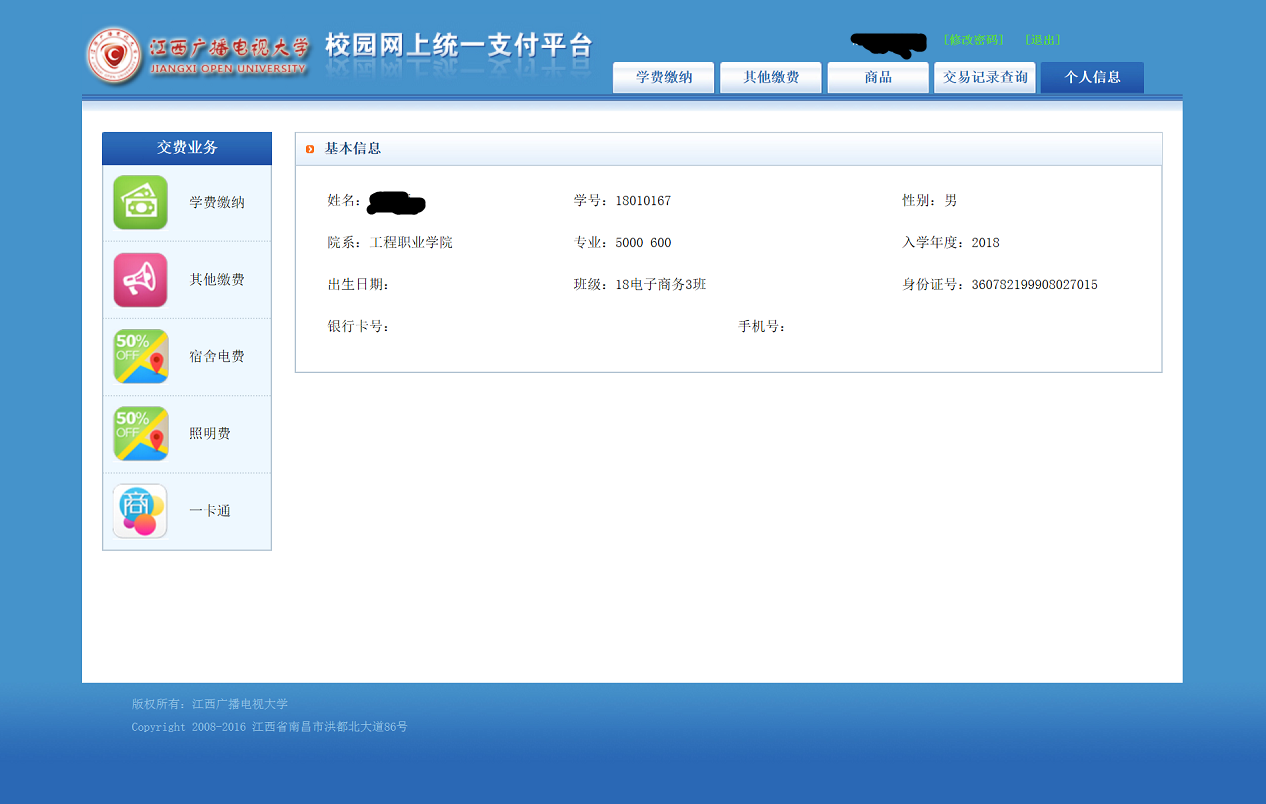This screenshot has width=1266, height=804.
Task: Select the 其他缴费 text in the sidebar
Action: (217, 280)
